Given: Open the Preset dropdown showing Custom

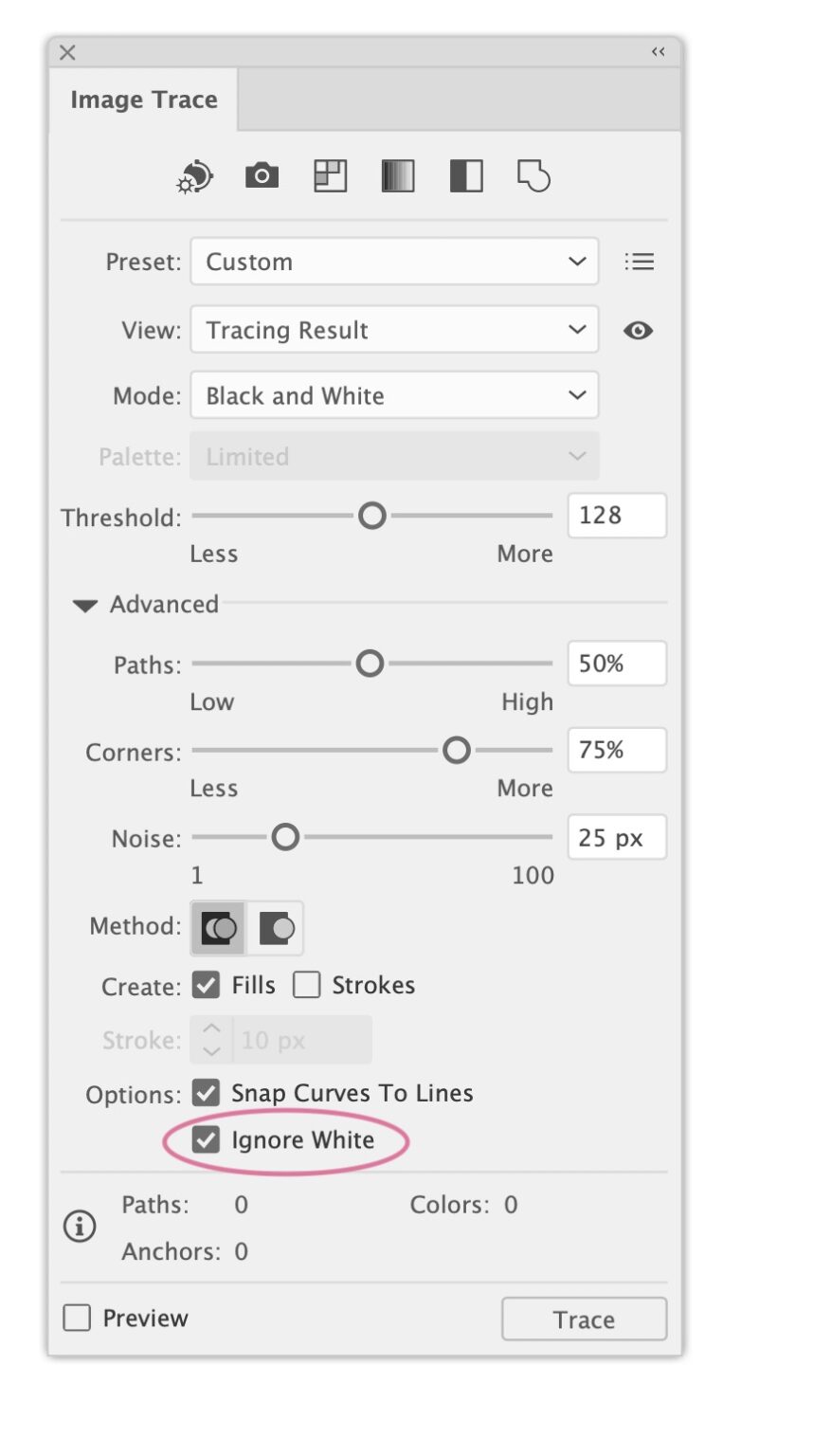Looking at the screenshot, I should (394, 262).
